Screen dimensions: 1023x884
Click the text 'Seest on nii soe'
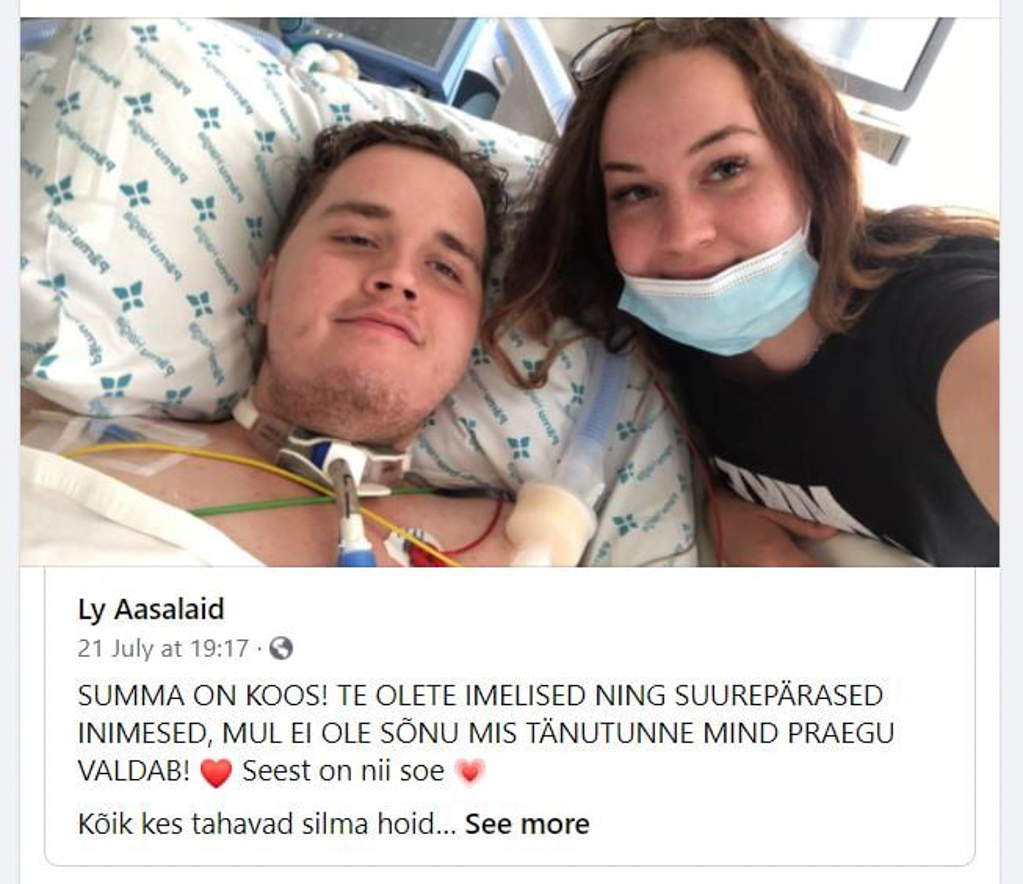[x=343, y=771]
